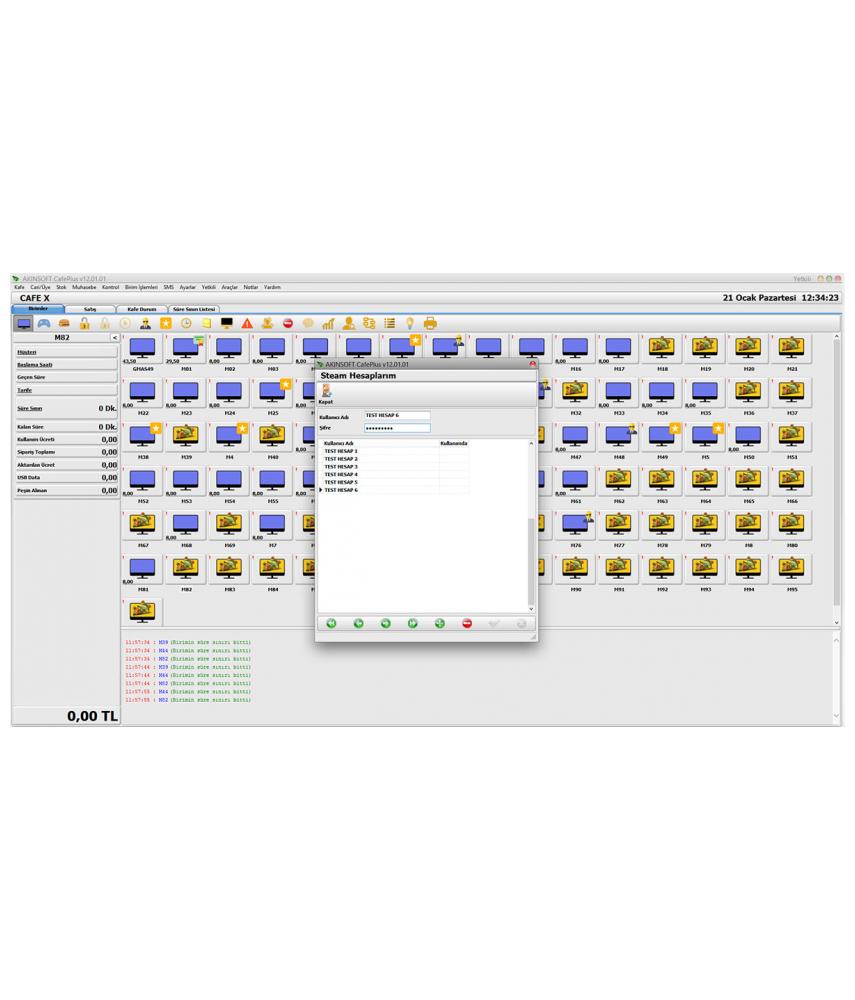This screenshot has width=855, height=1000.
Task: Go to the first record with navigator
Action: [331, 623]
